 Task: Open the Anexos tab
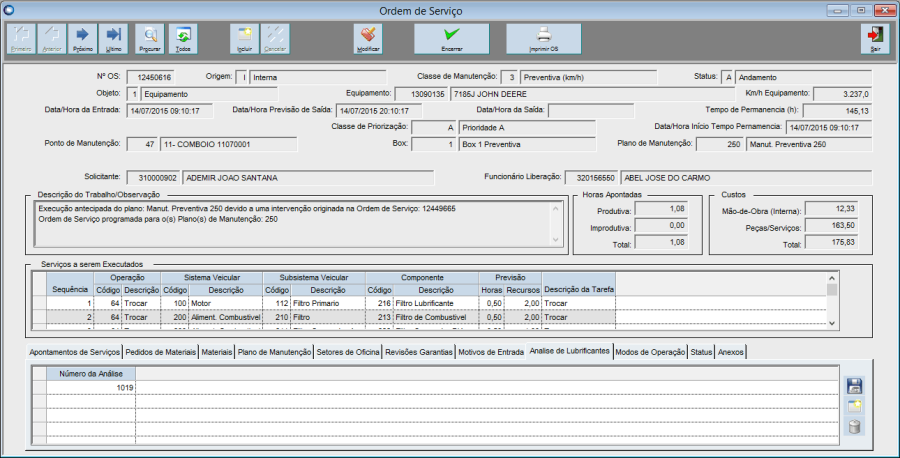(x=731, y=352)
